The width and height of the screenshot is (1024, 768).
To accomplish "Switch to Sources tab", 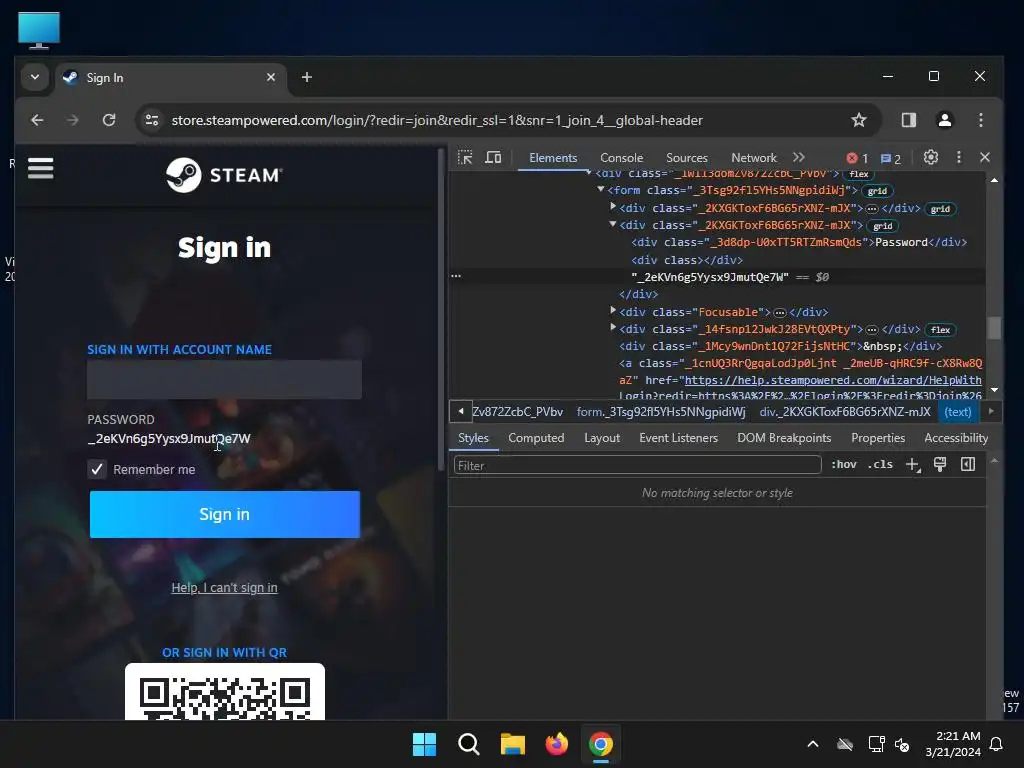I will tap(687, 158).
